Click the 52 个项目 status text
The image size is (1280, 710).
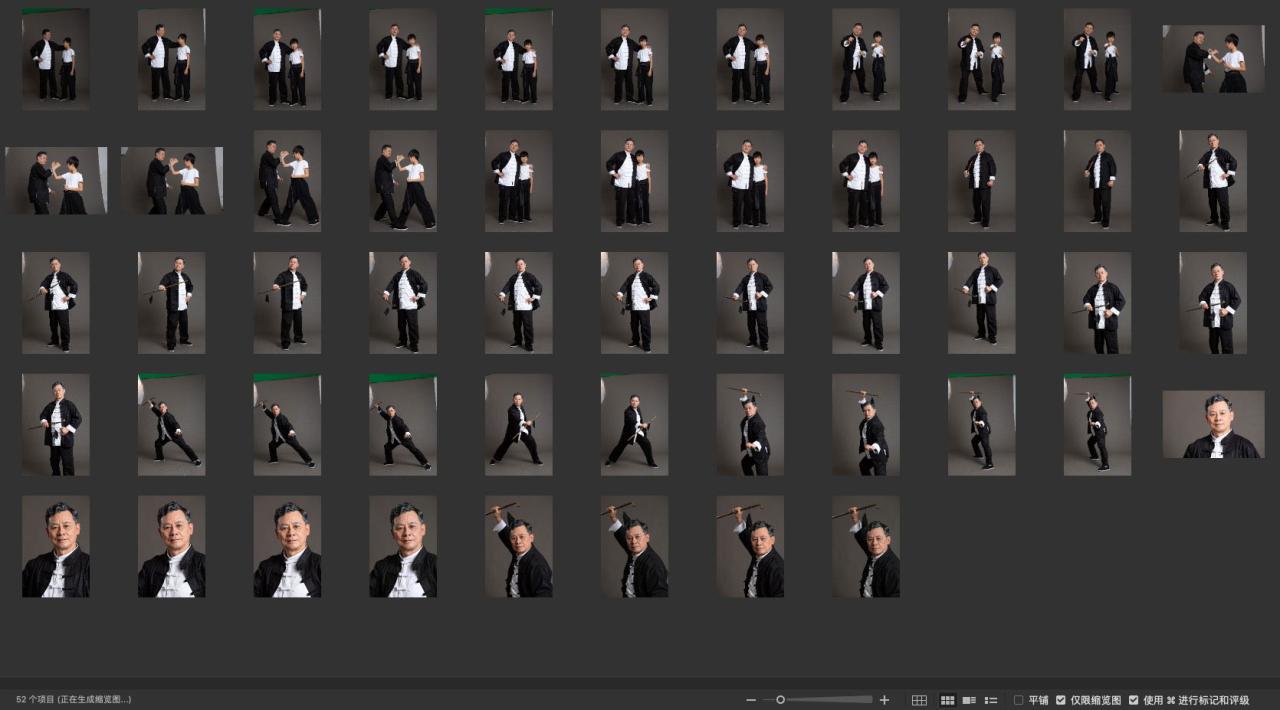click(73, 700)
